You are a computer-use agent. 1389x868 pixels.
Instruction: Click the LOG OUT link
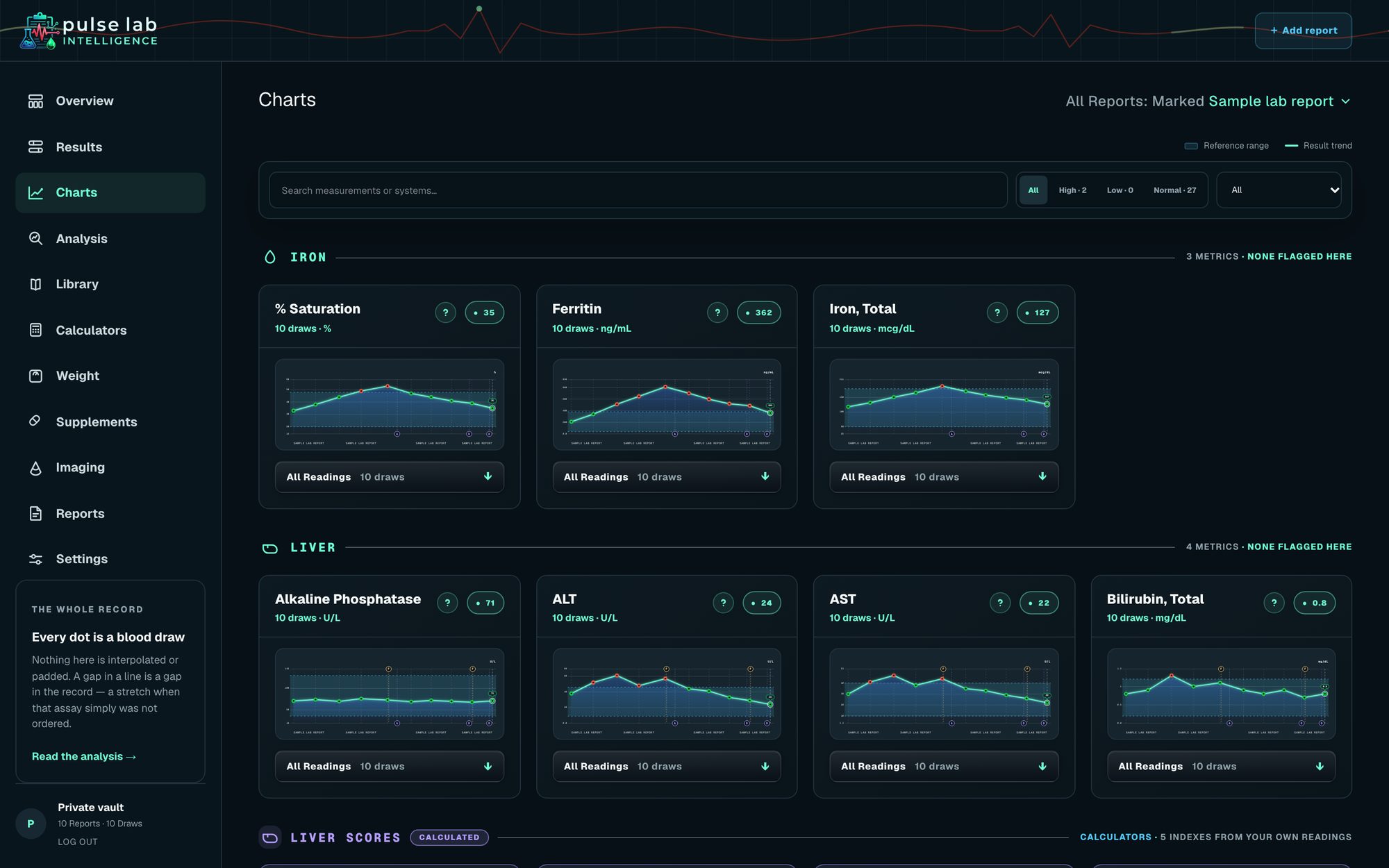pos(78,842)
